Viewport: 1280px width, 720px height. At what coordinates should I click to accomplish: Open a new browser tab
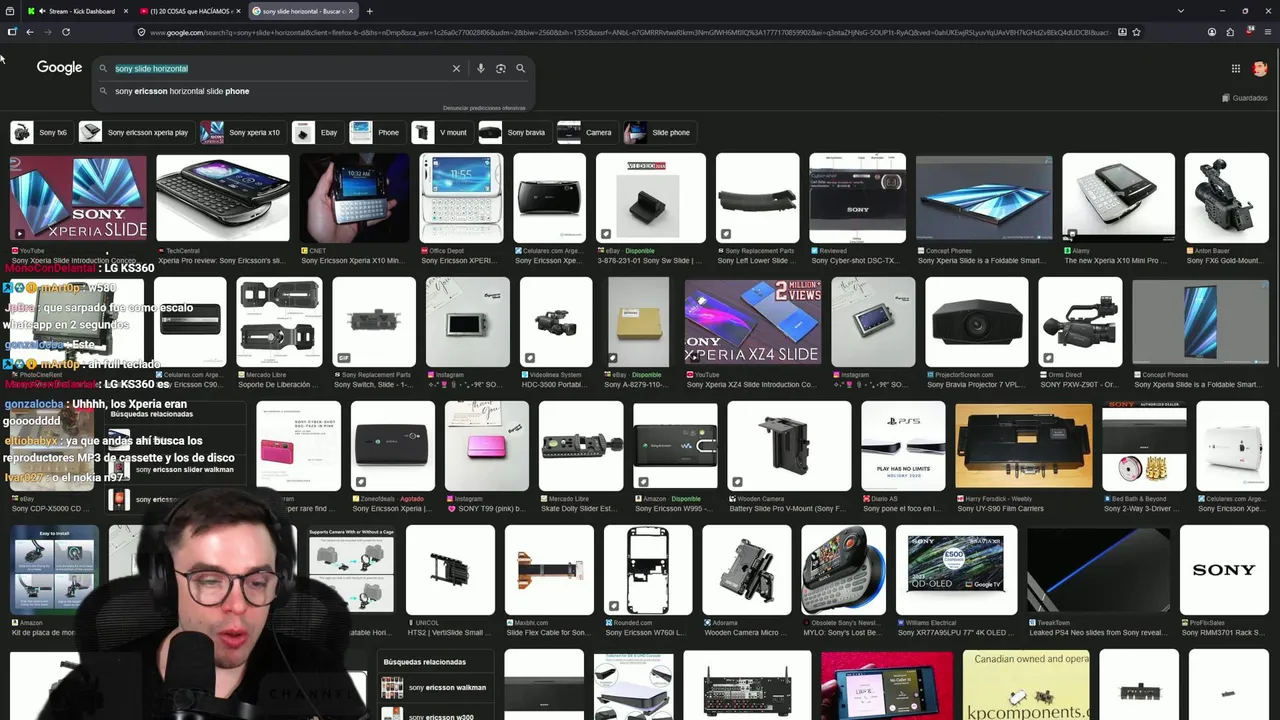pos(369,11)
